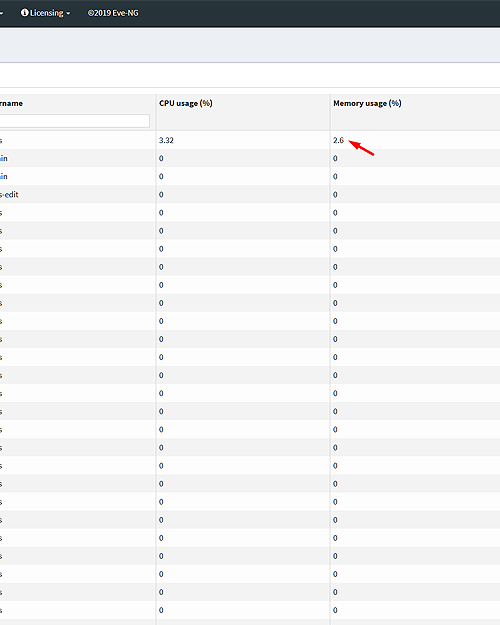This screenshot has height=625, width=500.
Task: Focus the username filter input field
Action: coord(75,121)
